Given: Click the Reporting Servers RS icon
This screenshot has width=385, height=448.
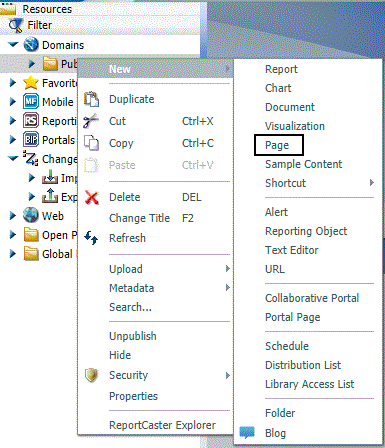Looking at the screenshot, I should pos(31,121).
